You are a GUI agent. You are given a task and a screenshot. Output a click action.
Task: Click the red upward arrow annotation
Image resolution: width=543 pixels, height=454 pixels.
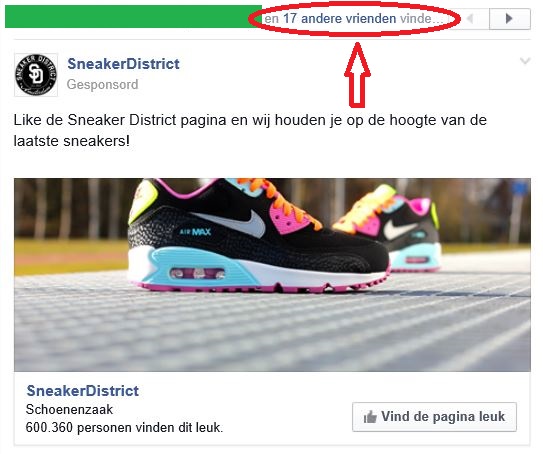coord(357,74)
